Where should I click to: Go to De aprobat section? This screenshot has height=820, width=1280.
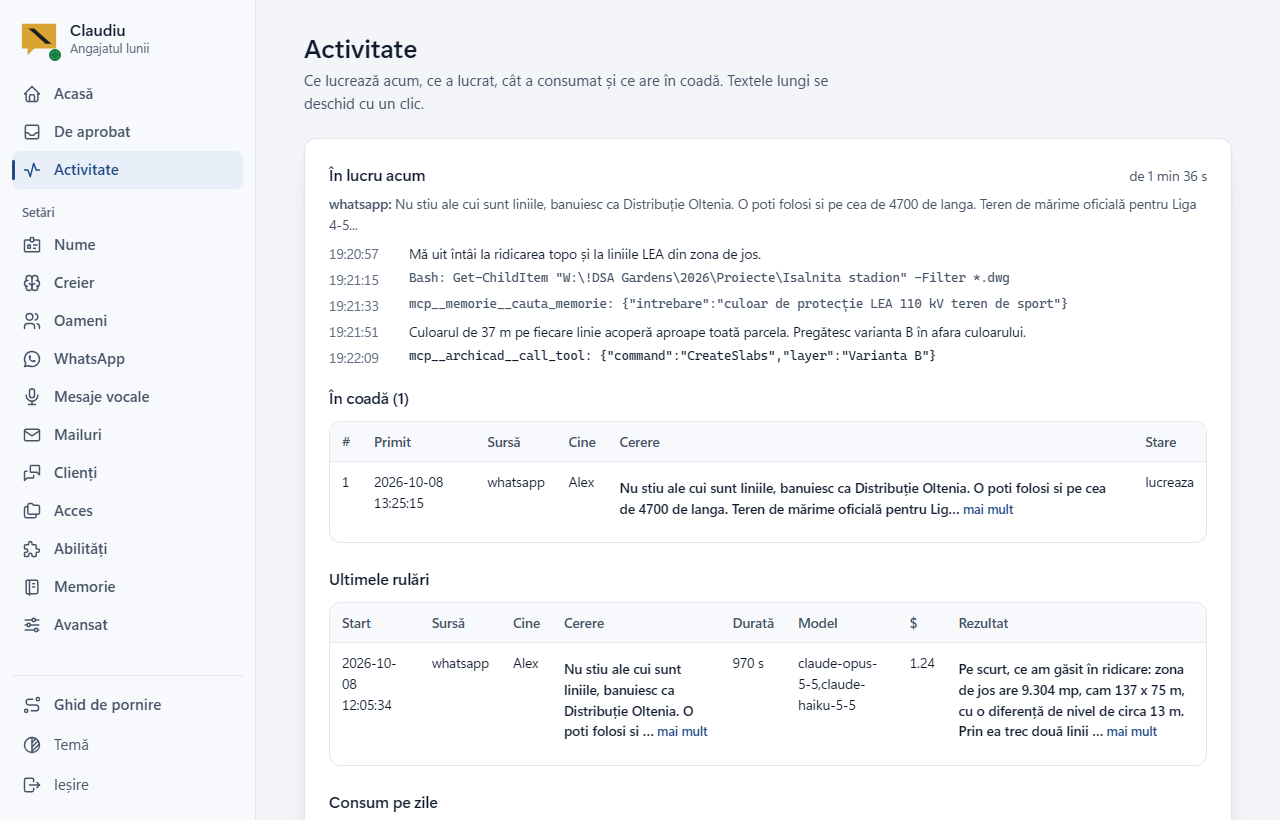pyautogui.click(x=127, y=132)
